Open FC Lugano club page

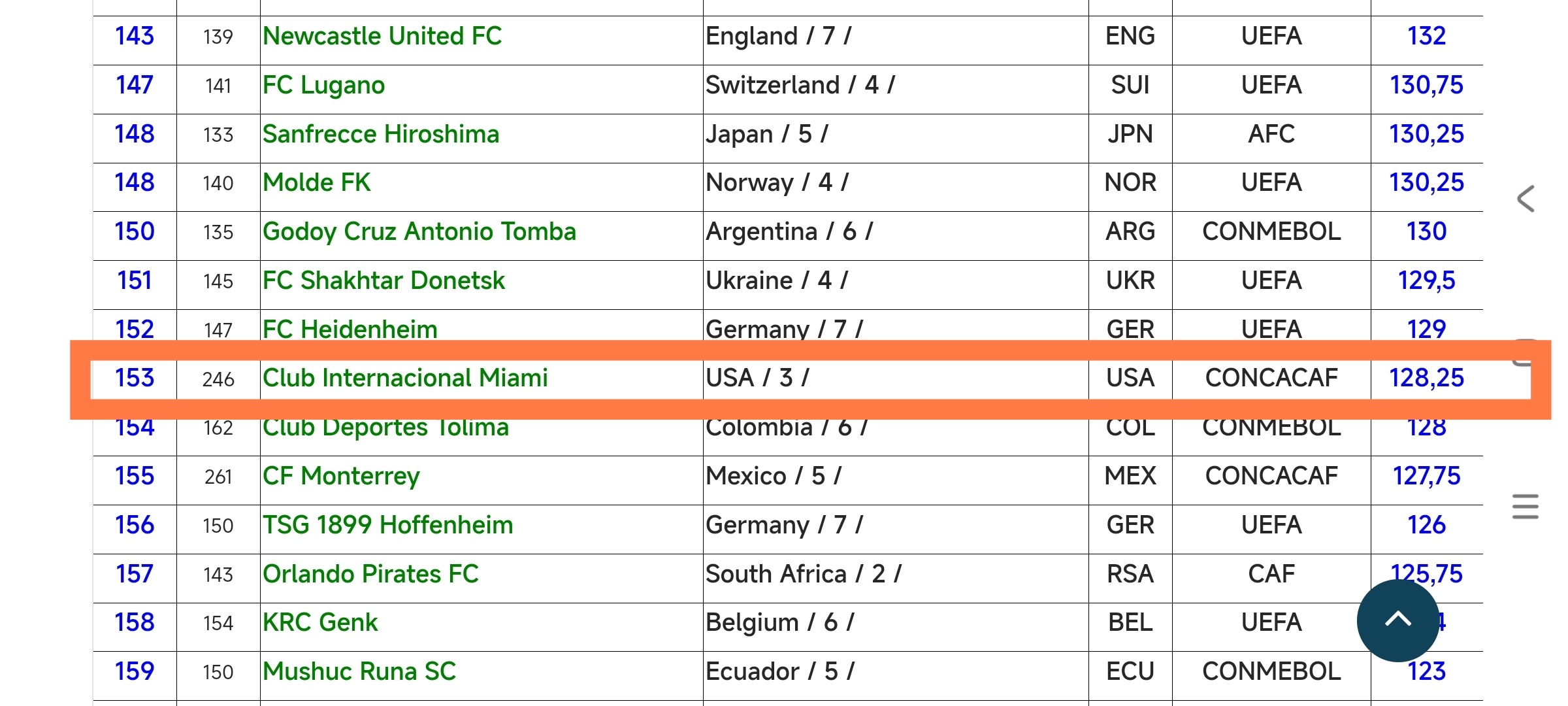[x=324, y=85]
